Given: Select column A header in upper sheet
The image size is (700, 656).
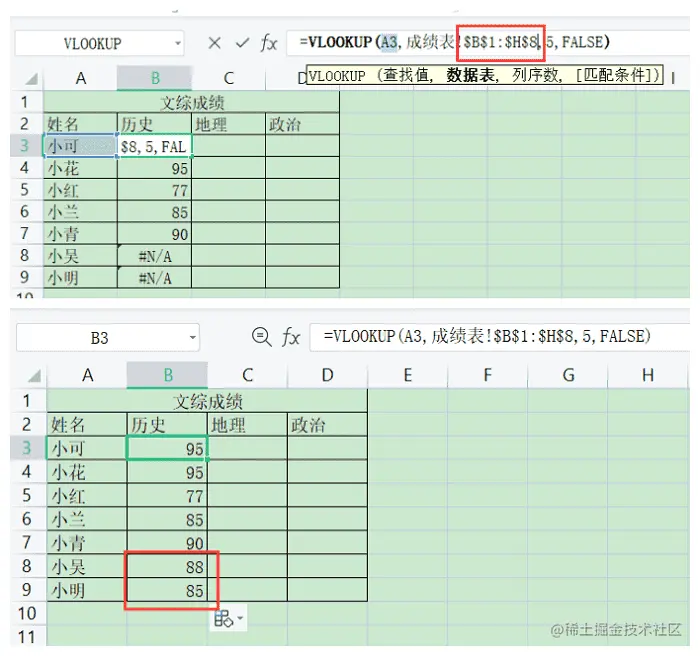Looking at the screenshot, I should pyautogui.click(x=80, y=78).
